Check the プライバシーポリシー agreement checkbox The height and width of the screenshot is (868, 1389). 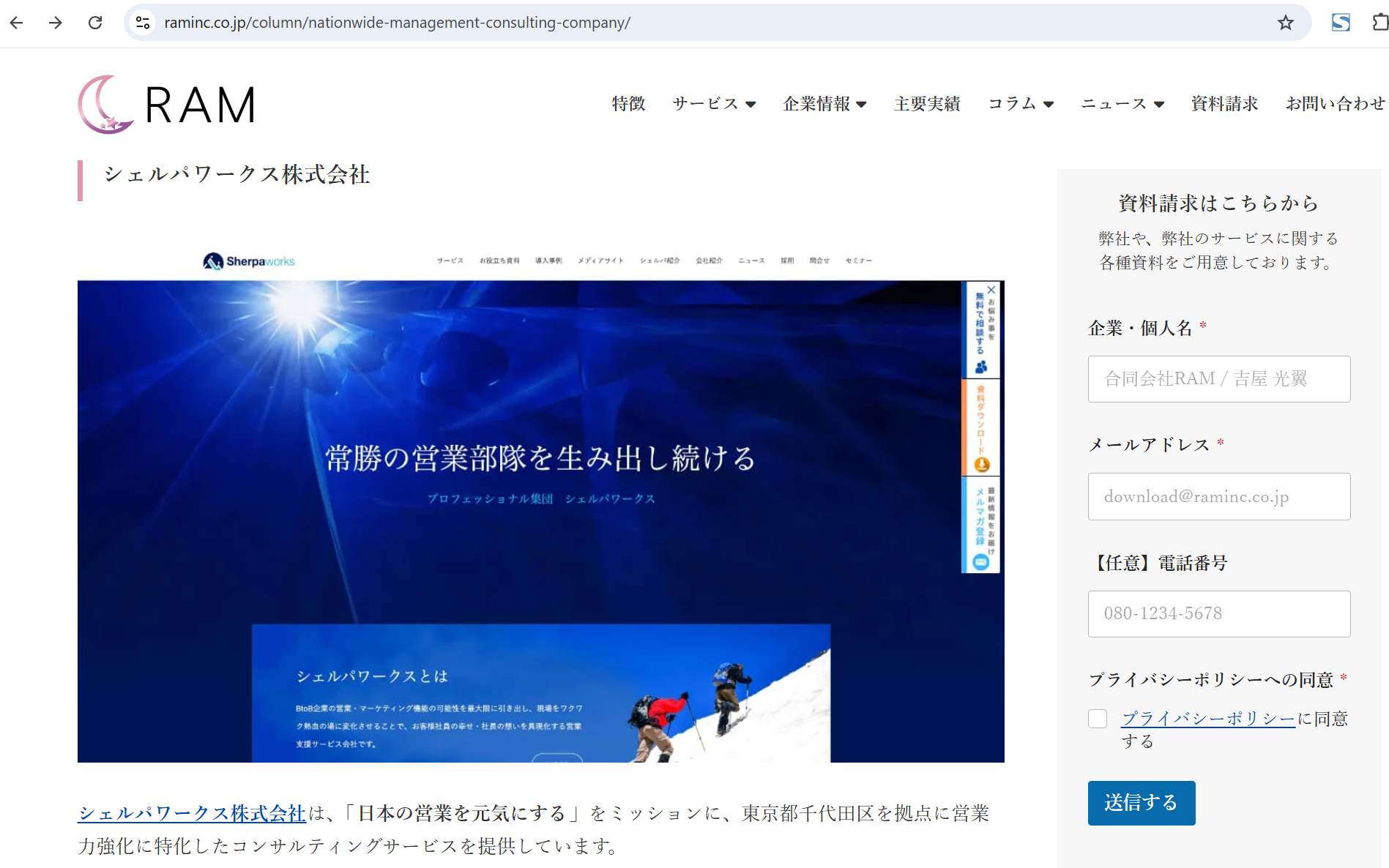(x=1098, y=719)
